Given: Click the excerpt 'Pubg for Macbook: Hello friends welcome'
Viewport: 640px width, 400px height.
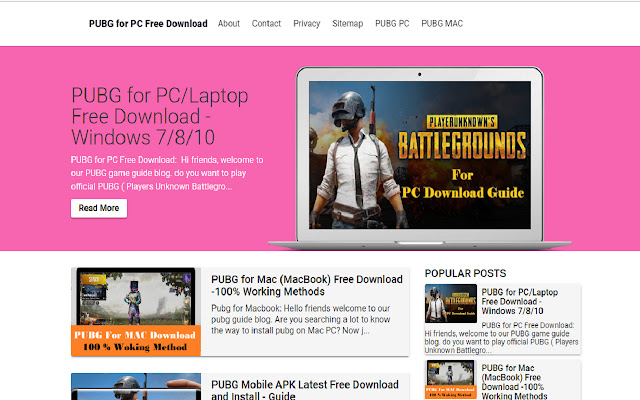Looking at the screenshot, I should (x=301, y=320).
